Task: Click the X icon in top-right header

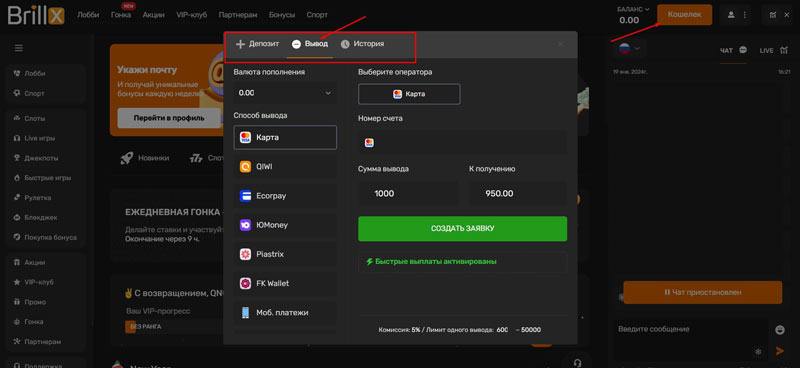Action: 786,15
